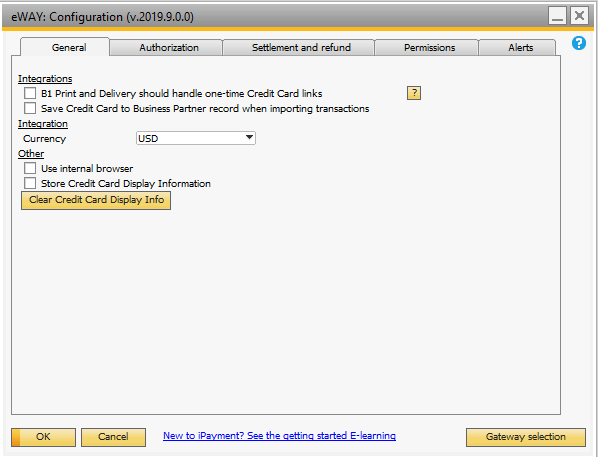This screenshot has width=598, height=457.
Task: Follow the getting started E-learning link
Action: click(x=279, y=436)
